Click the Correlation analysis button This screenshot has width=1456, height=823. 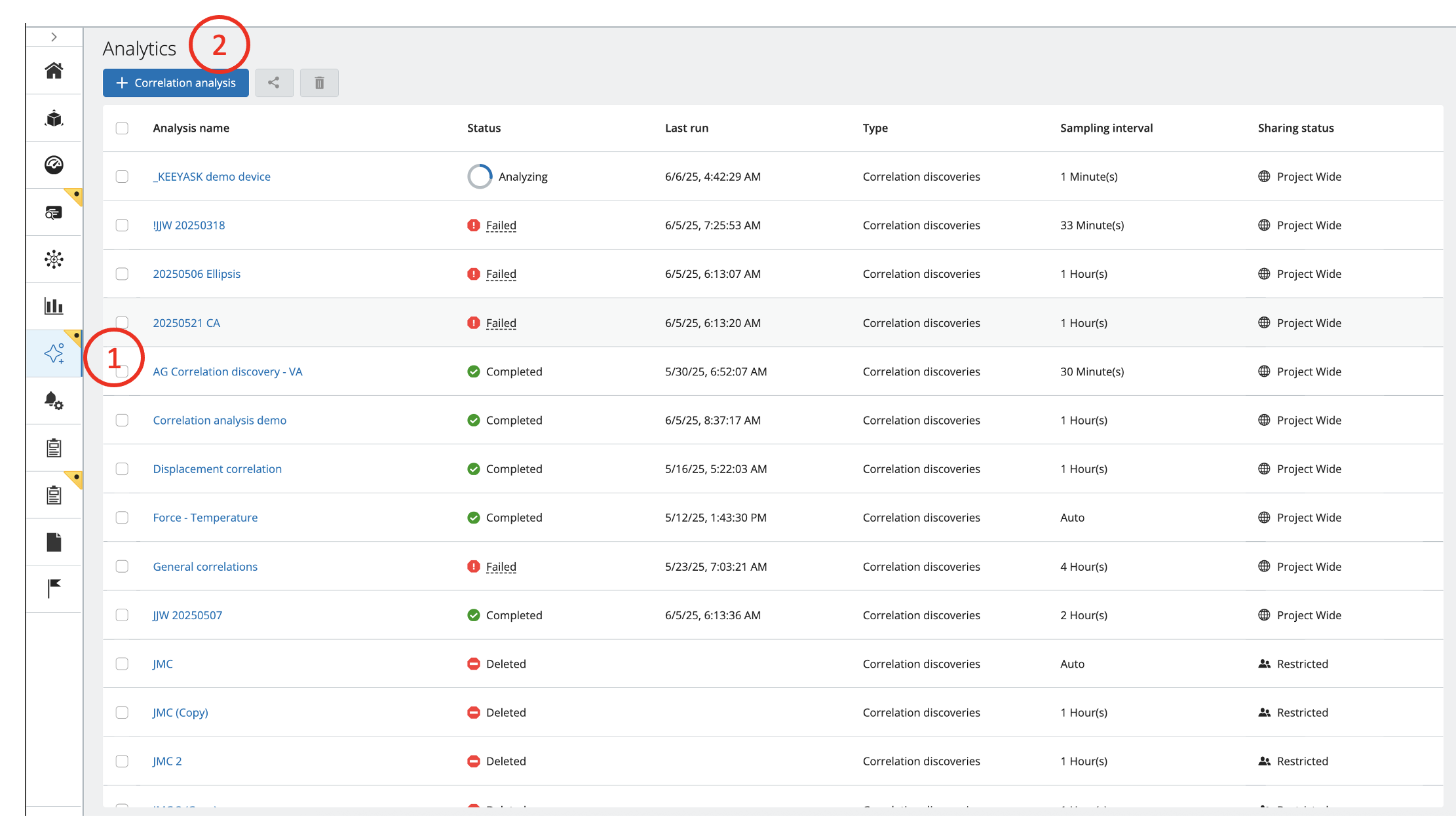176,83
